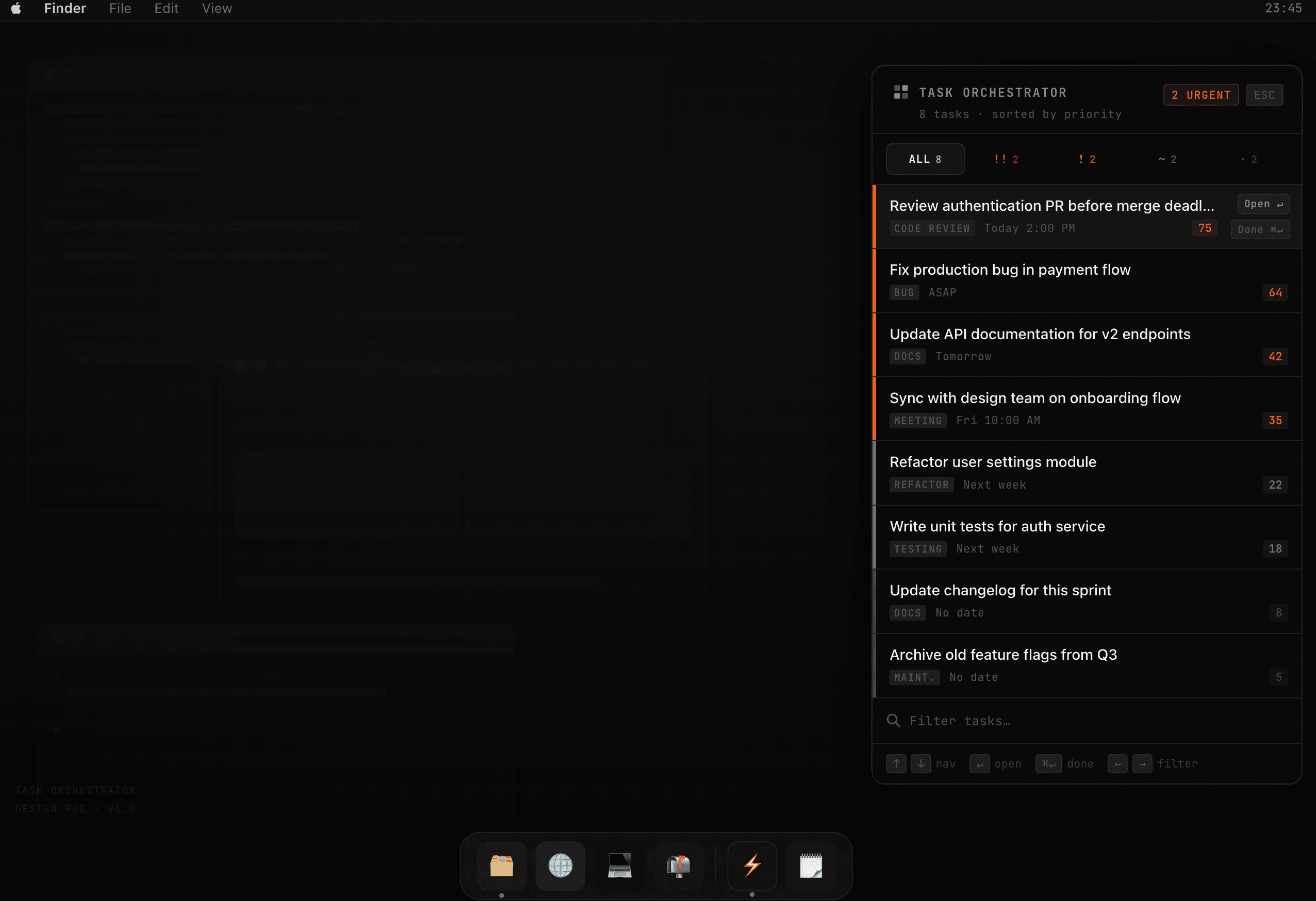Select Update API documentation for v2 endpoints

(x=1087, y=345)
